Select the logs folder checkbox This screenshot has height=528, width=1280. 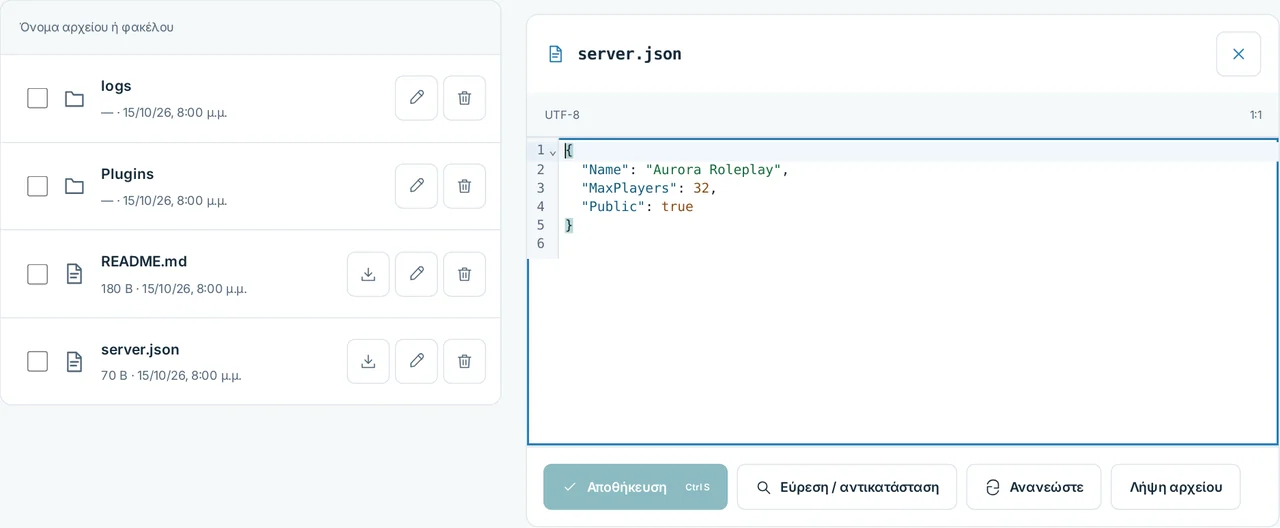coord(37,98)
